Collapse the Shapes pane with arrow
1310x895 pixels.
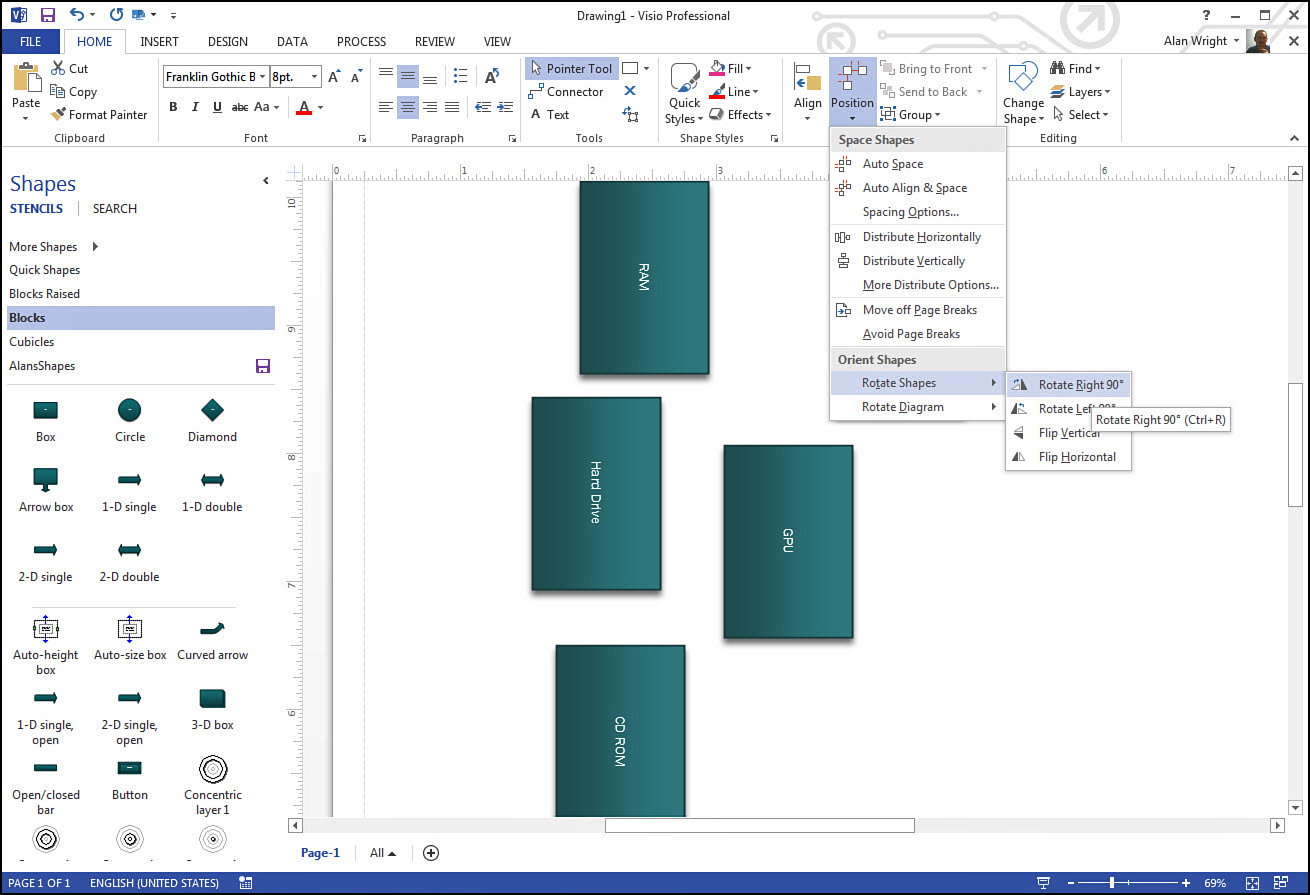(x=266, y=181)
